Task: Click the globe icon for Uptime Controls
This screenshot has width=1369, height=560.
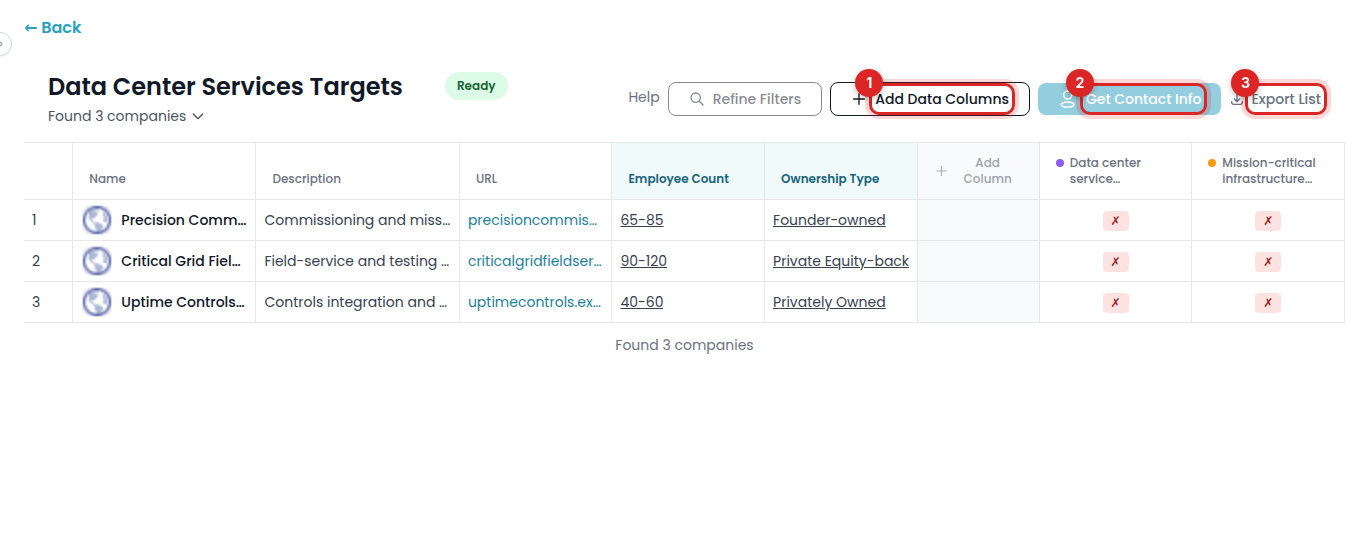Action: coord(97,302)
